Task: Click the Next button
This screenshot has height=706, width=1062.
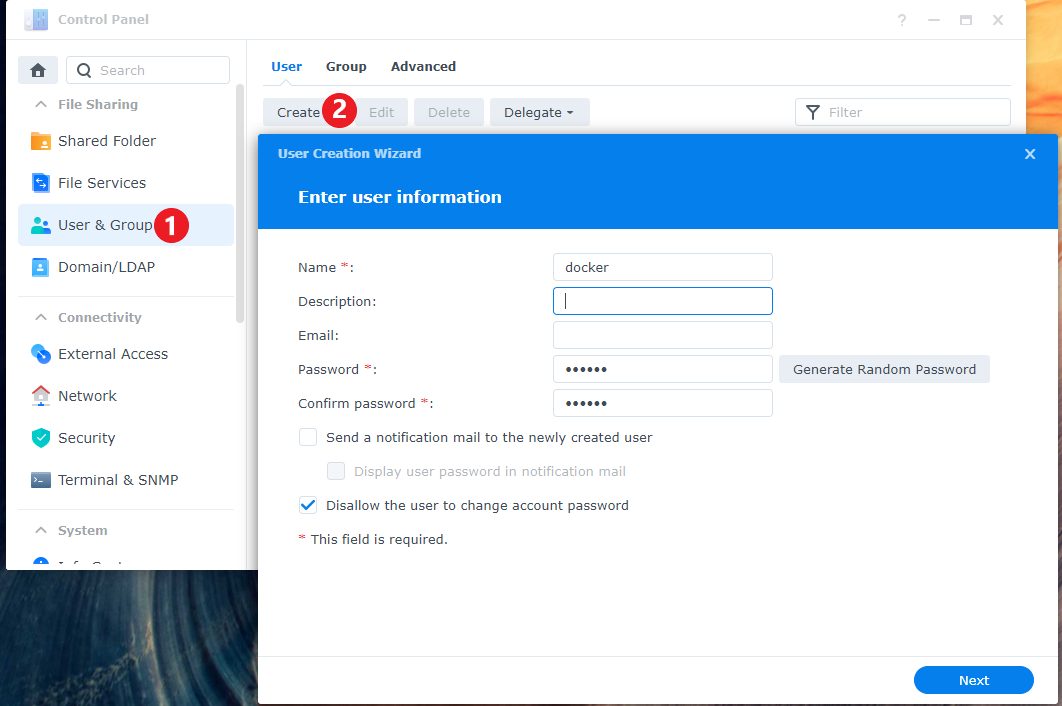Action: coord(973,680)
